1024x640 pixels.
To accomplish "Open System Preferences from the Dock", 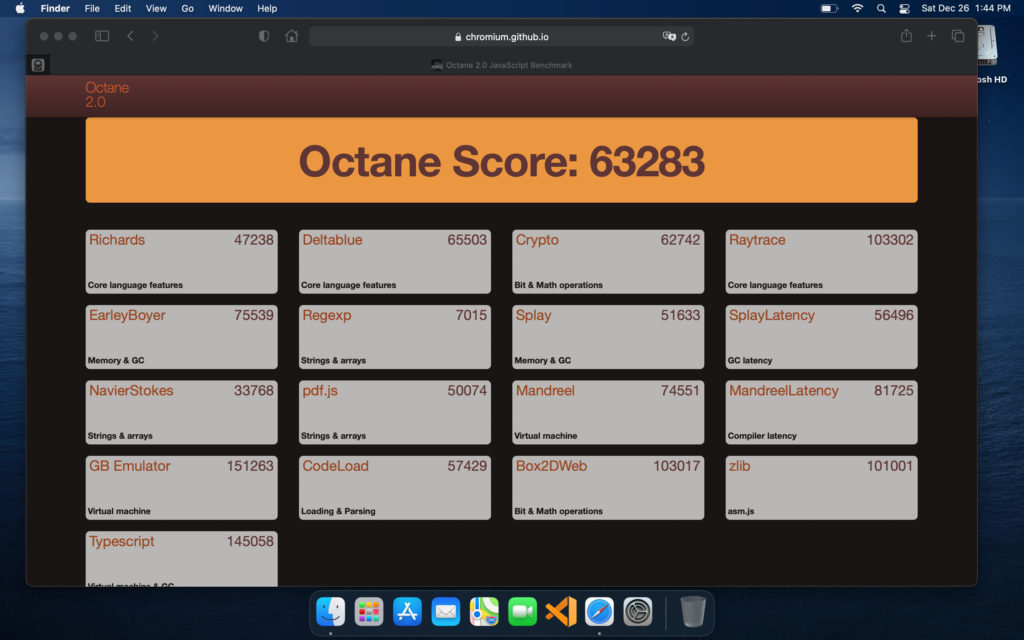I will pyautogui.click(x=637, y=612).
